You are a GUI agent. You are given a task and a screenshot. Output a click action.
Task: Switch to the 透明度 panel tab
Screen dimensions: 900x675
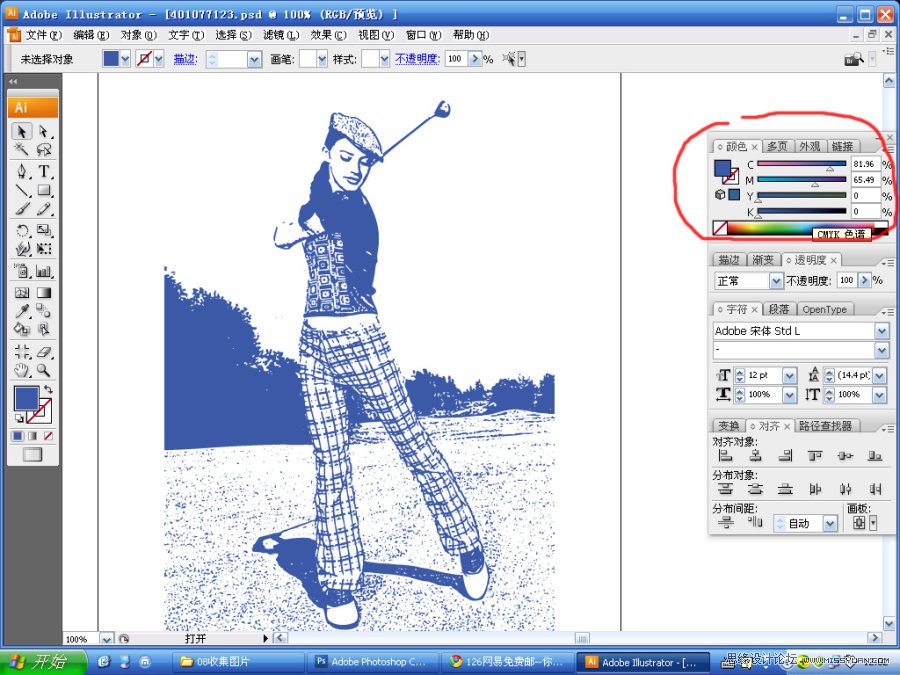pyautogui.click(x=808, y=259)
